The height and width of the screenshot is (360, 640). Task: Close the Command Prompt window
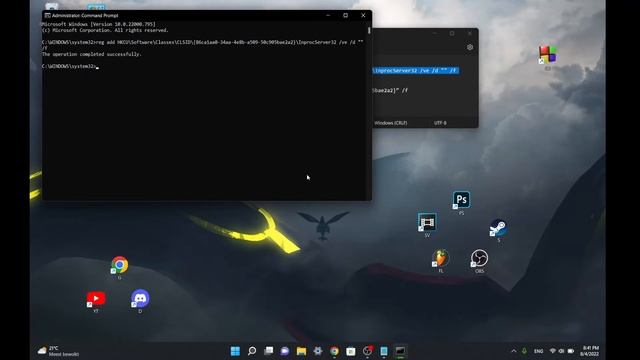[363, 16]
